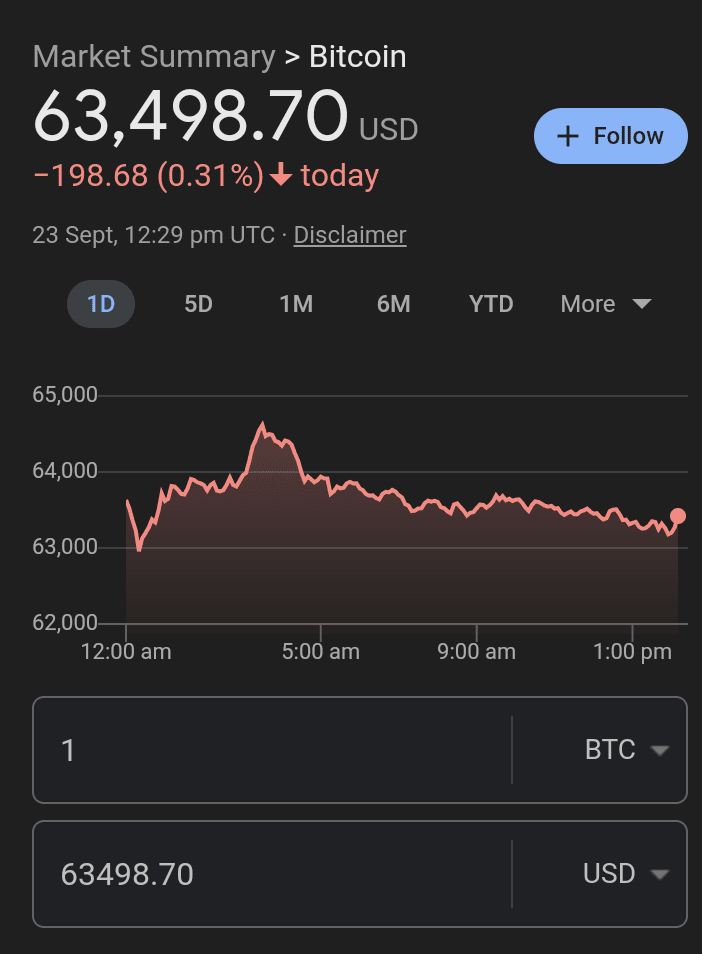Viewport: 702px width, 954px height.
Task: Click the plus icon on Follow button
Action: 568,137
